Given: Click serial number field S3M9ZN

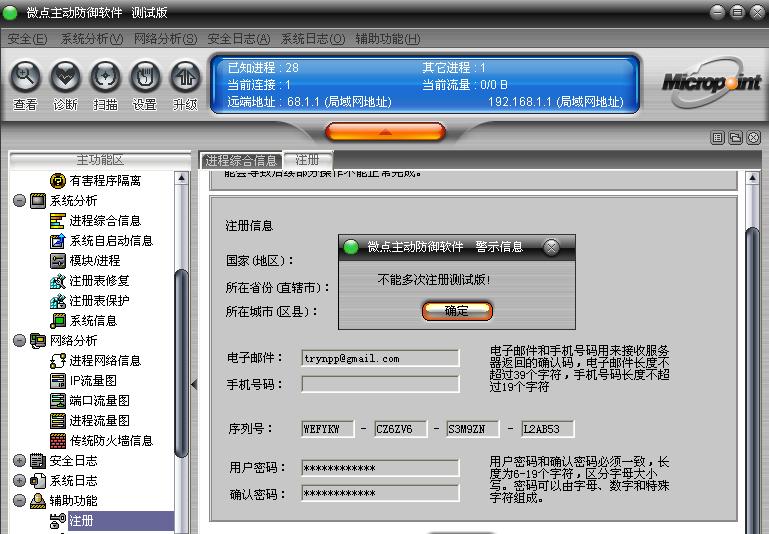Looking at the screenshot, I should [x=473, y=429].
